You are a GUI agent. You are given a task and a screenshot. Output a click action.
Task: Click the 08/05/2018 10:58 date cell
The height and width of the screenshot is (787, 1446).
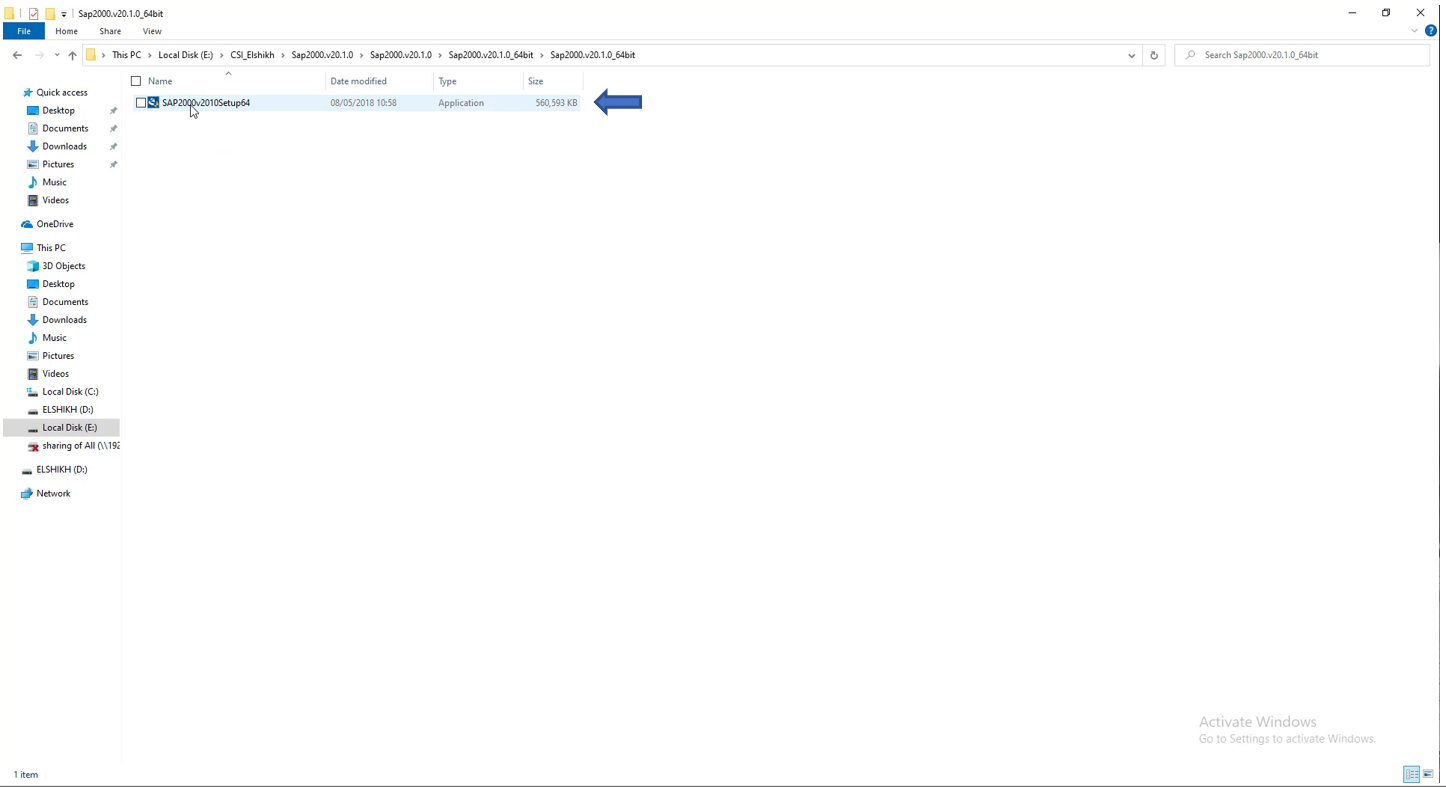coord(363,103)
